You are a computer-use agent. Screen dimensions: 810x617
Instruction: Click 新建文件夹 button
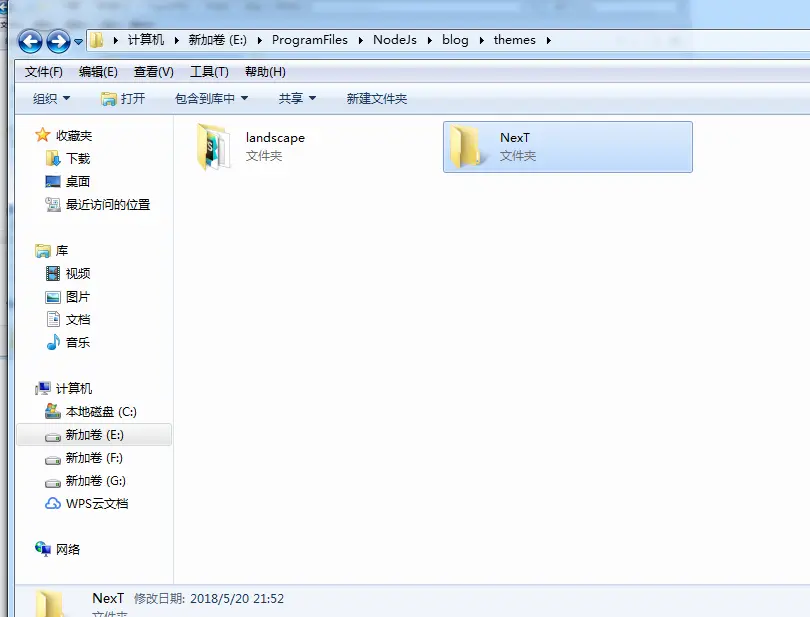(377, 98)
